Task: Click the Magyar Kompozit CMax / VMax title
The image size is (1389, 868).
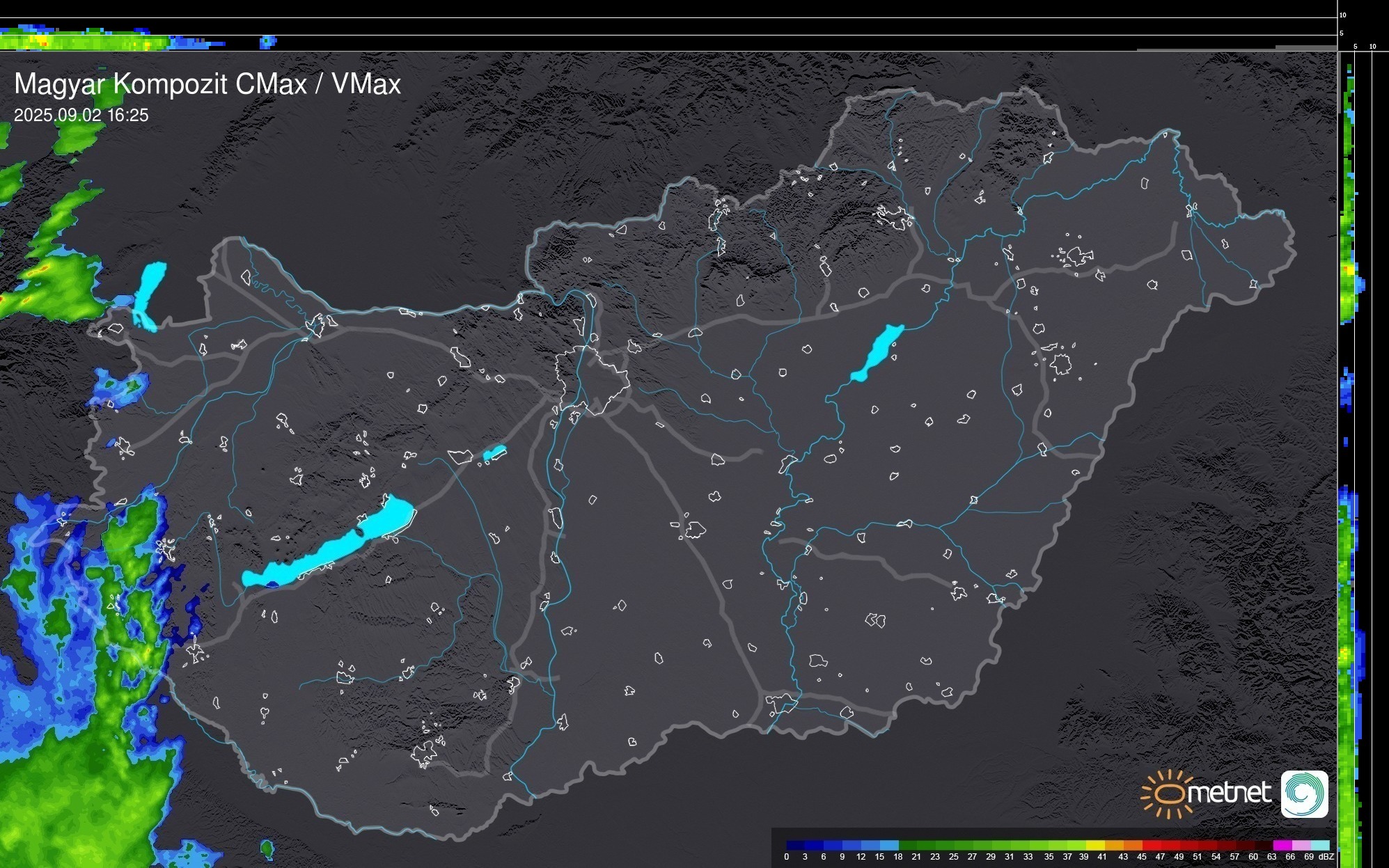Action: [207, 84]
